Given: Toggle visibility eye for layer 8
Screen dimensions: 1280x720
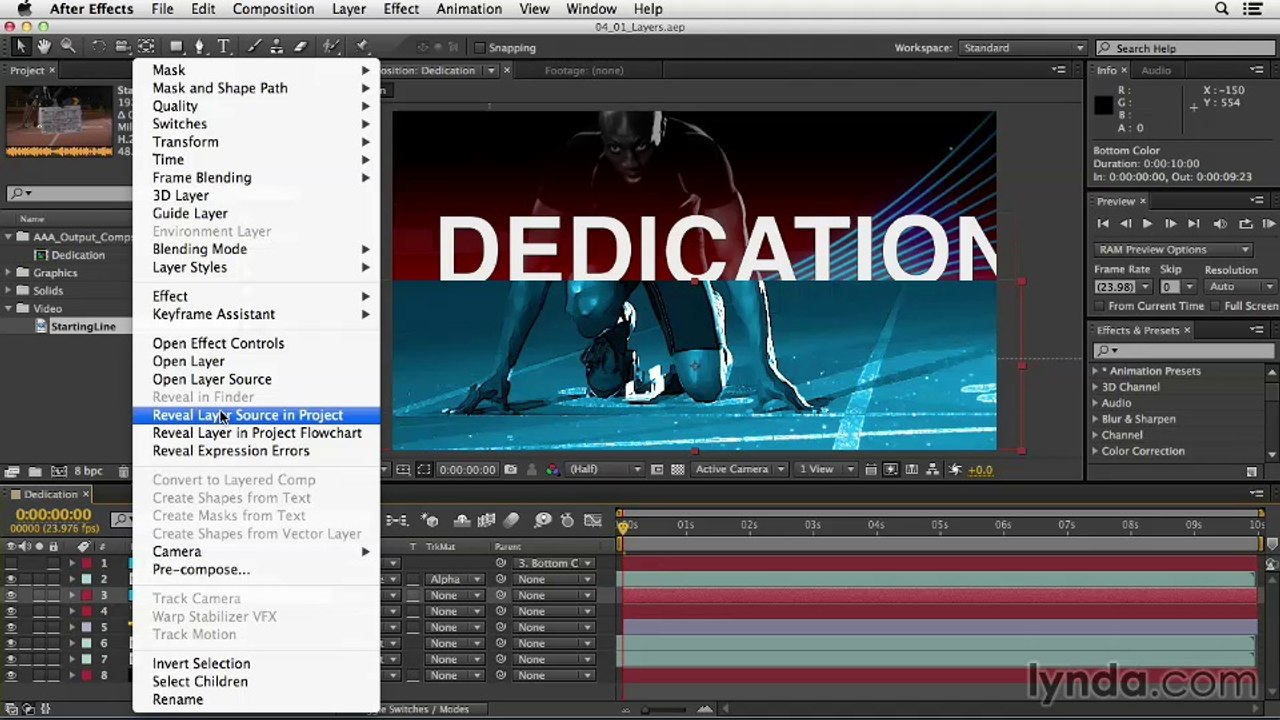Looking at the screenshot, I should click(11, 675).
